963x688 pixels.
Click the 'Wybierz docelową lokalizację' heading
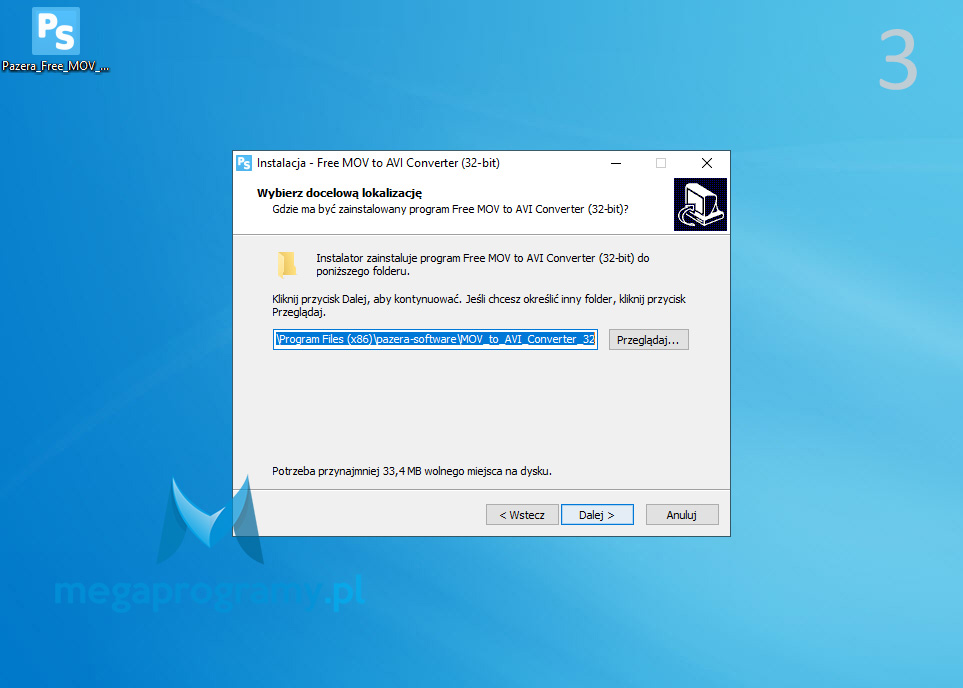point(340,193)
